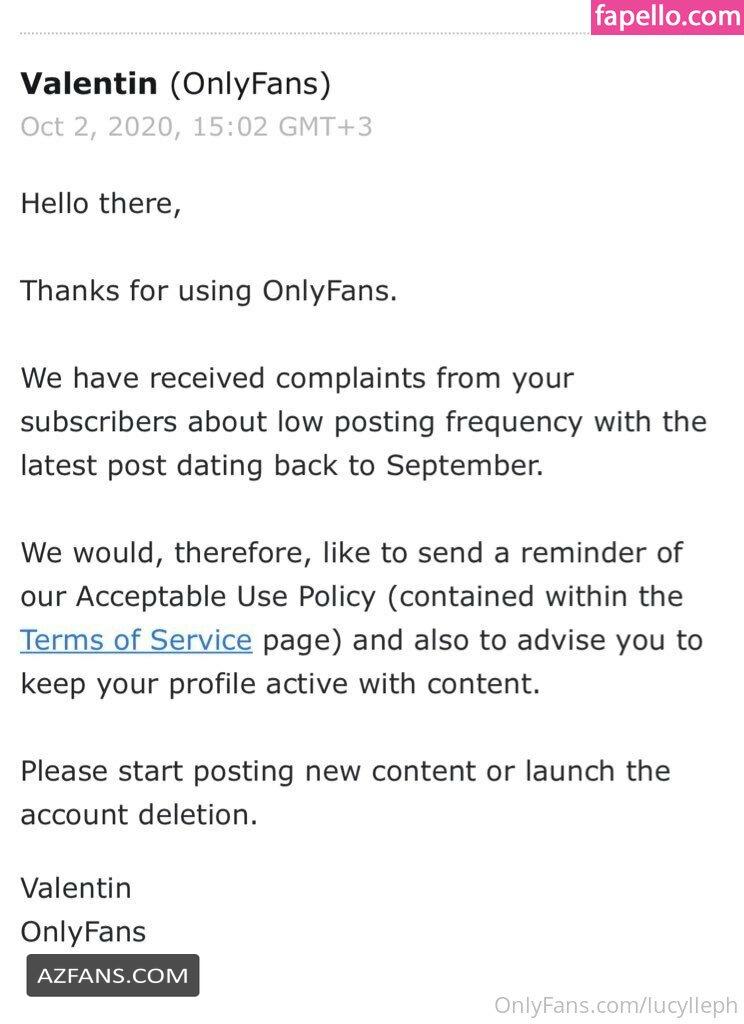
Task: Click the AZFANS.COM dark badge
Action: [x=112, y=975]
